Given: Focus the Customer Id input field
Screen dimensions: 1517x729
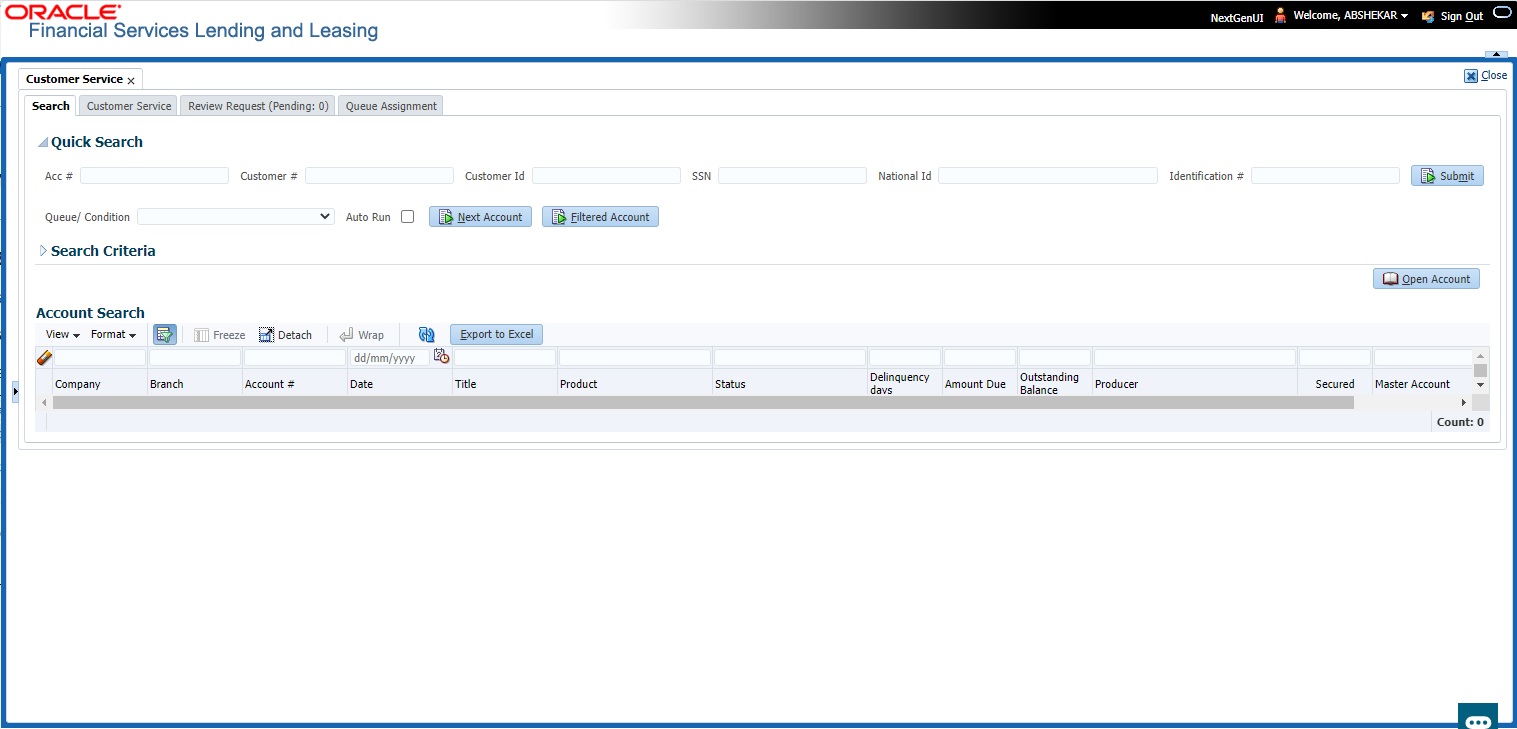Looking at the screenshot, I should click(x=606, y=176).
